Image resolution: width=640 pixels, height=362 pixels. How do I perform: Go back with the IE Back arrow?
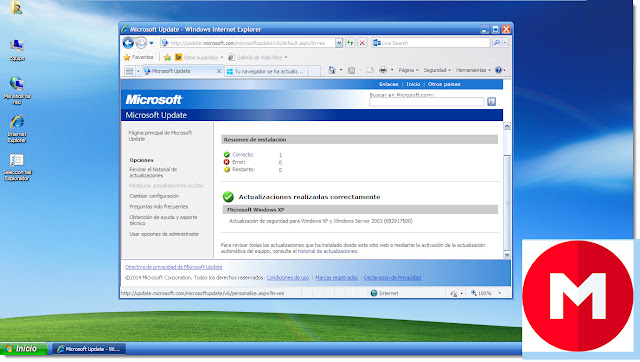(128, 43)
